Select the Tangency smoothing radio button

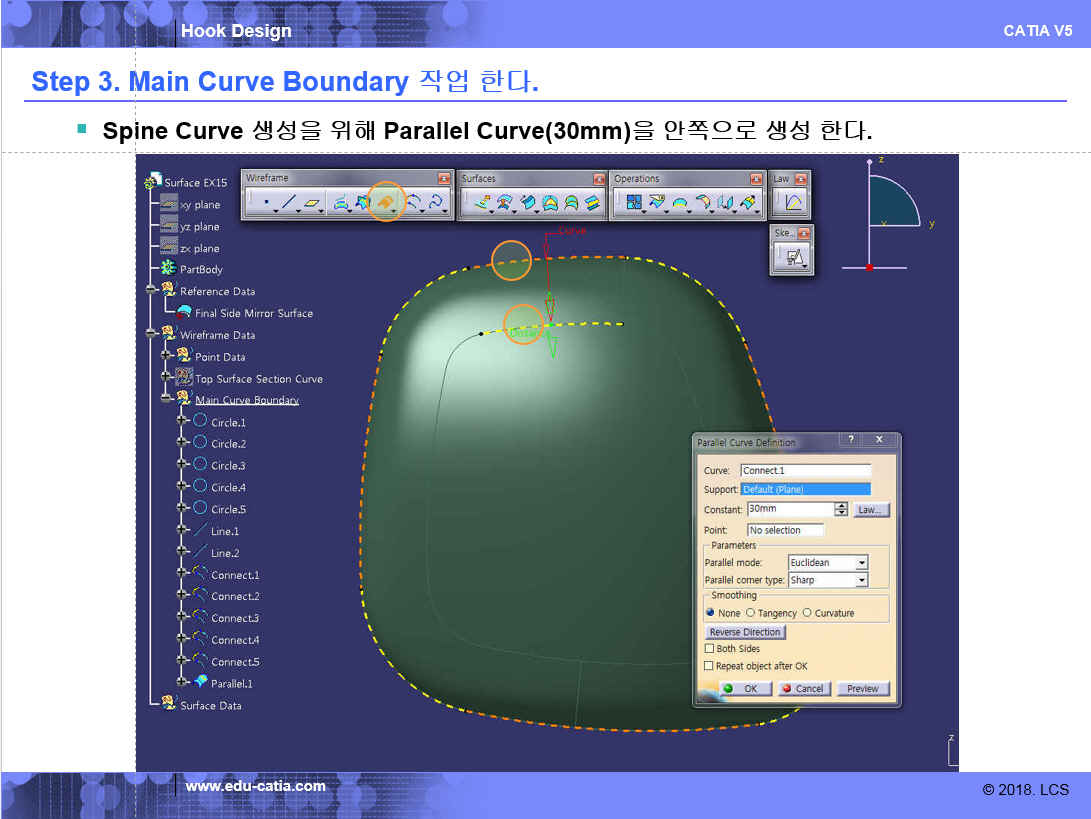point(750,613)
